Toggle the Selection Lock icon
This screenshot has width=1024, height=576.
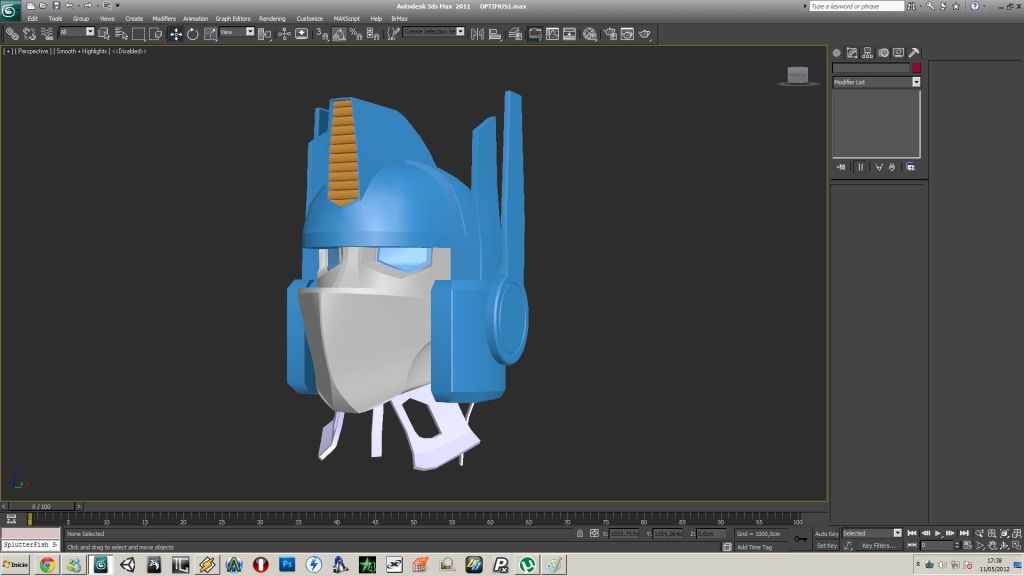(x=580, y=534)
